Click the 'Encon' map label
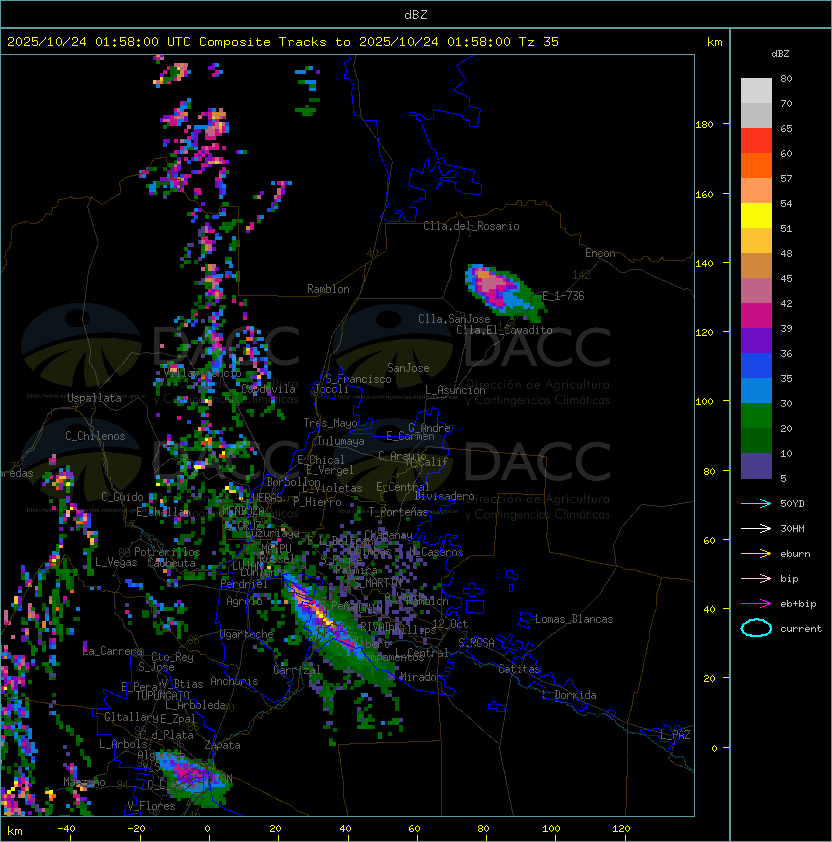The image size is (832, 842). 600,253
